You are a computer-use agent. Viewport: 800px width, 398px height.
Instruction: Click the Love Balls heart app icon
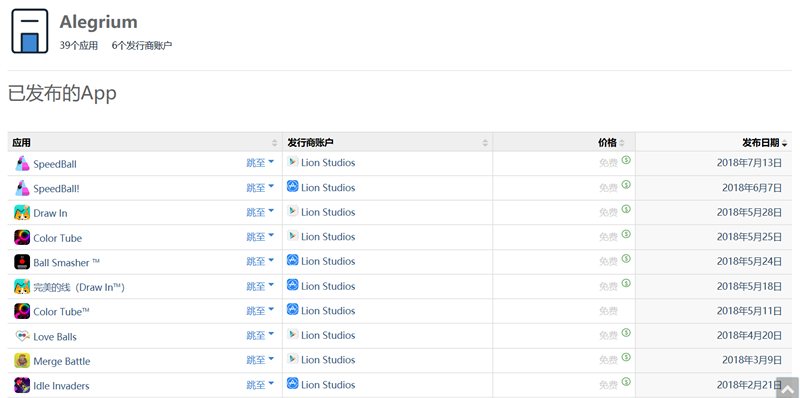(x=22, y=336)
